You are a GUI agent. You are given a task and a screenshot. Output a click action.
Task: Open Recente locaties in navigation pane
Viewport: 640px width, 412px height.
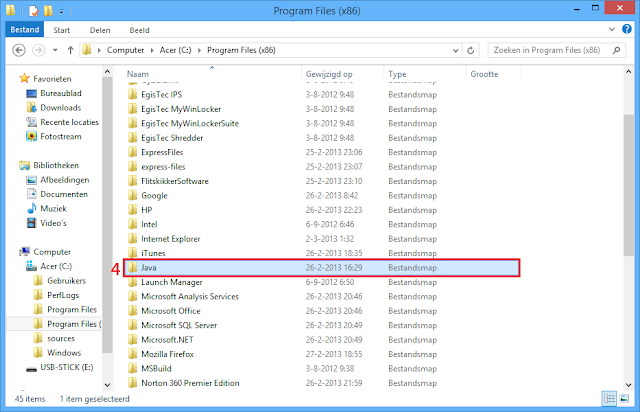click(x=69, y=122)
